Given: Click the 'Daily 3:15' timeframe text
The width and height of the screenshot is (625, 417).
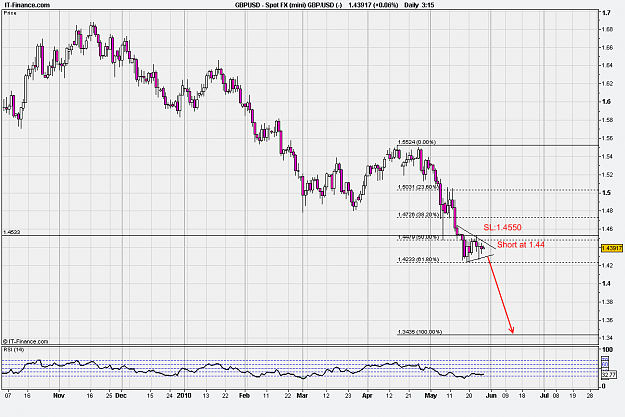Looking at the screenshot, I should tap(419, 5).
